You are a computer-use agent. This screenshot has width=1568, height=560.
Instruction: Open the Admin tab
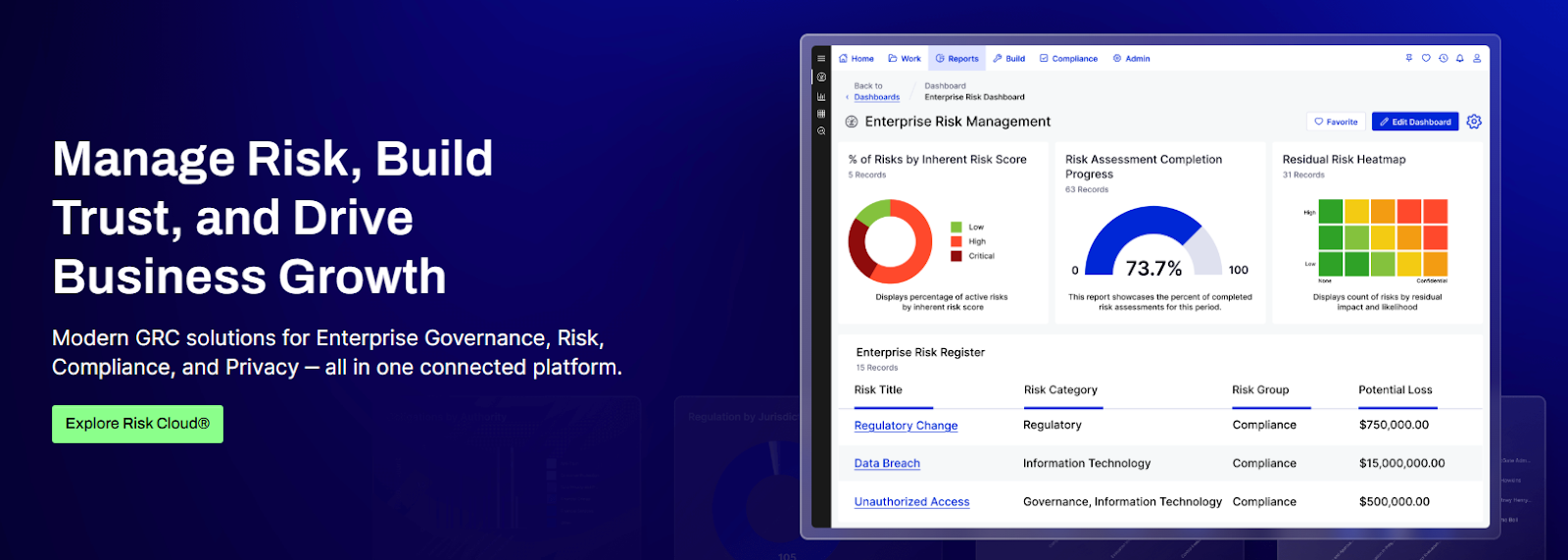[x=1132, y=59]
